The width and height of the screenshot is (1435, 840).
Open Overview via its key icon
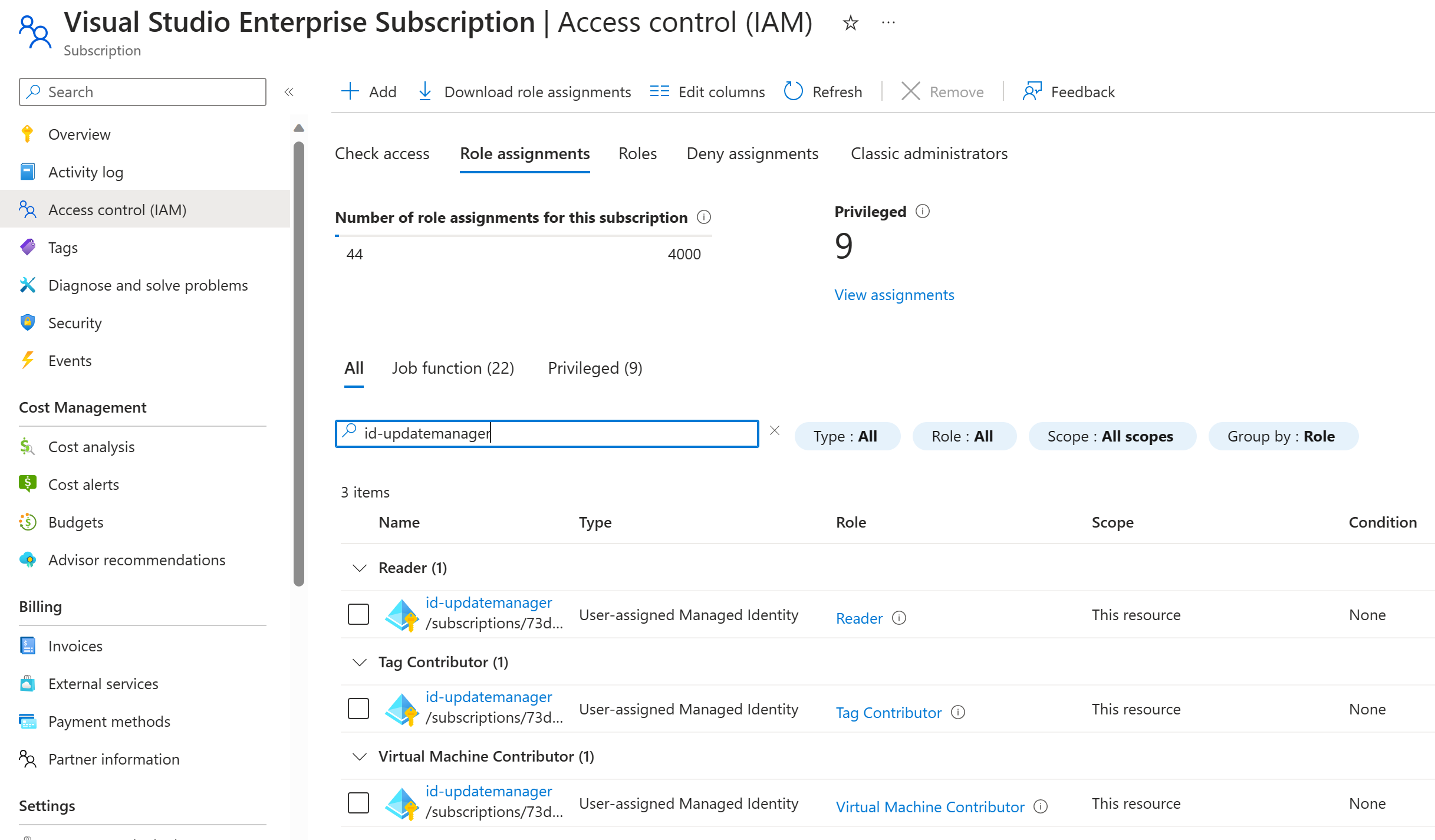click(x=27, y=134)
